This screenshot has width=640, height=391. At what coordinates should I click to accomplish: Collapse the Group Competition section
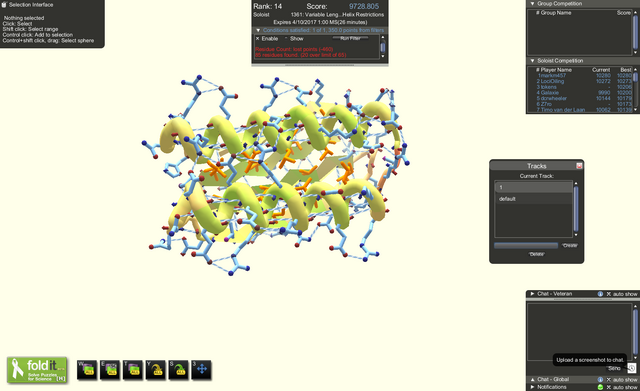tap(532, 4)
